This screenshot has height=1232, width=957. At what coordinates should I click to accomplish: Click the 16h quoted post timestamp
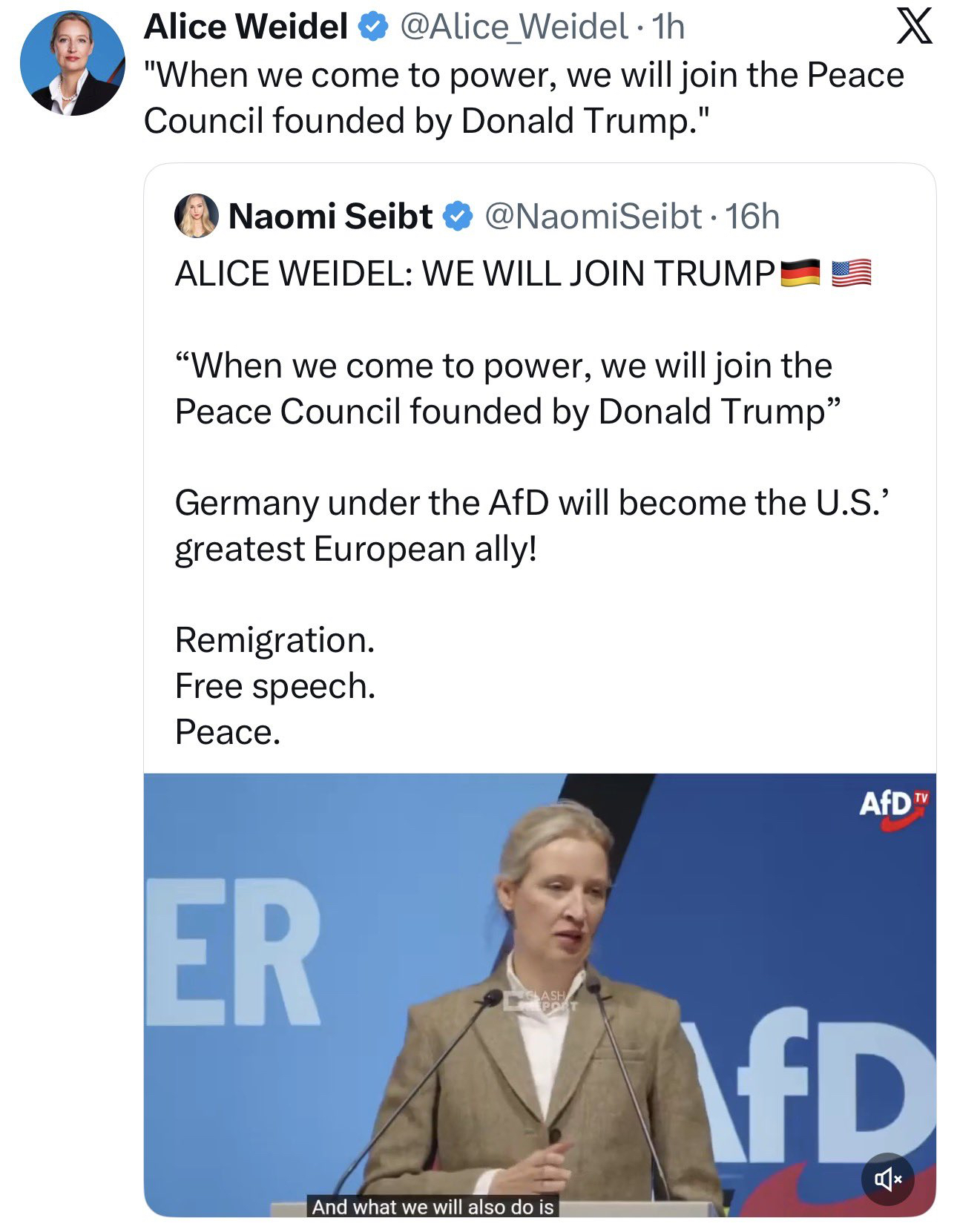[x=752, y=217]
